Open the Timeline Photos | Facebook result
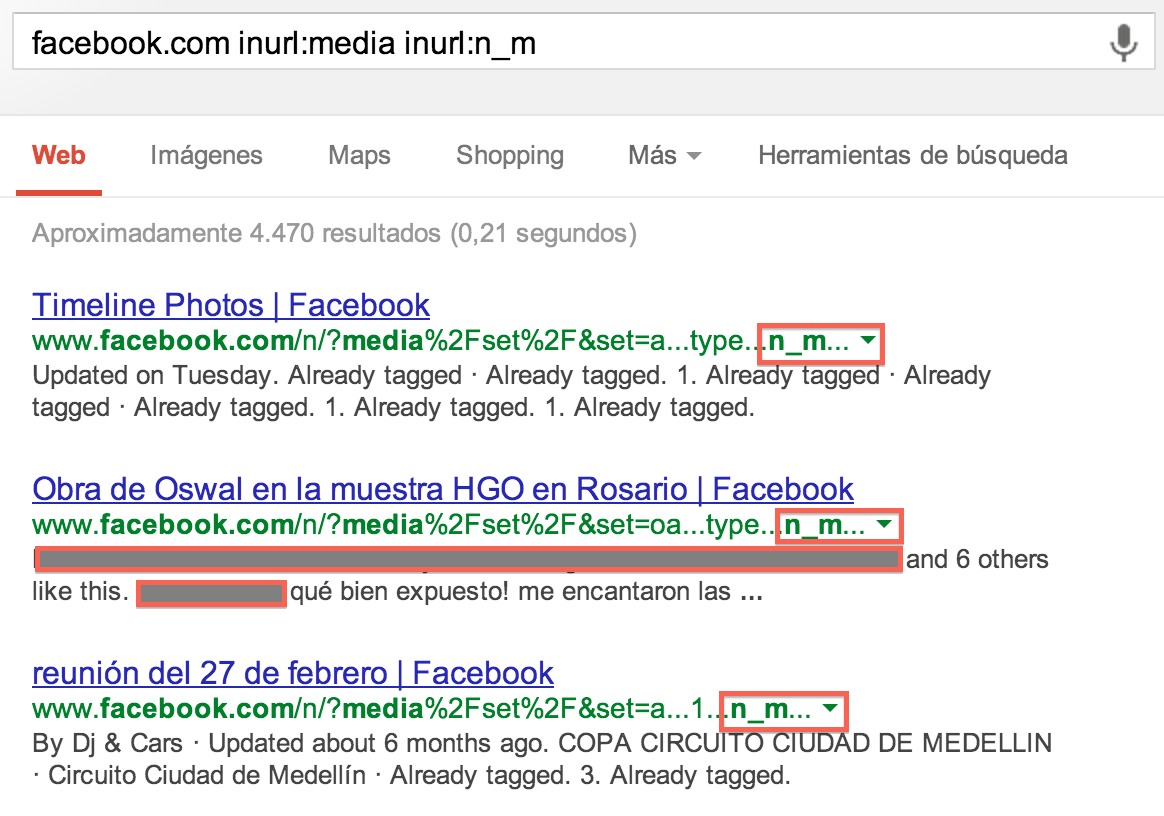The image size is (1164, 816). 231,305
